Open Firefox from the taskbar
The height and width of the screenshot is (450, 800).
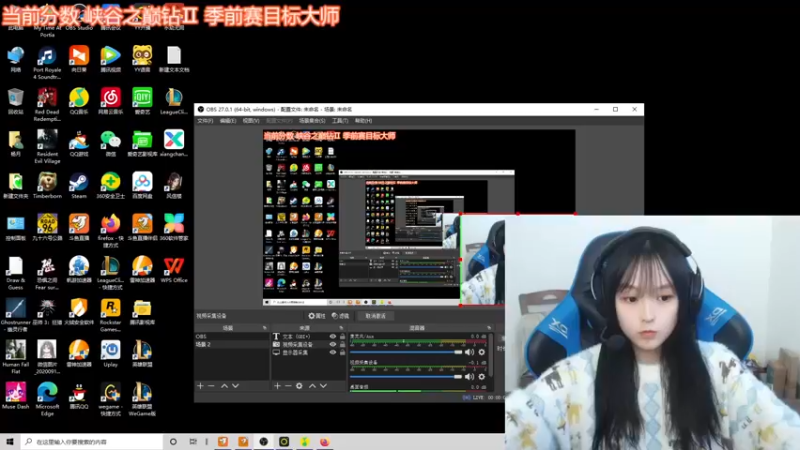[x=324, y=442]
